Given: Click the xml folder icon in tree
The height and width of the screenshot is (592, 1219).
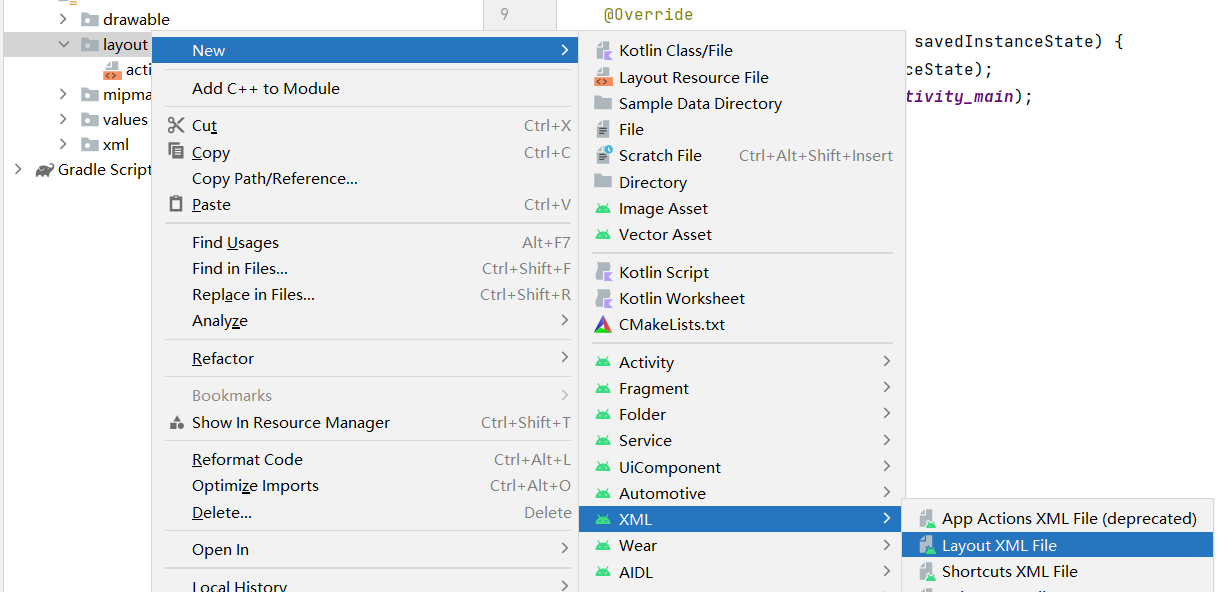Looking at the screenshot, I should coord(90,144).
